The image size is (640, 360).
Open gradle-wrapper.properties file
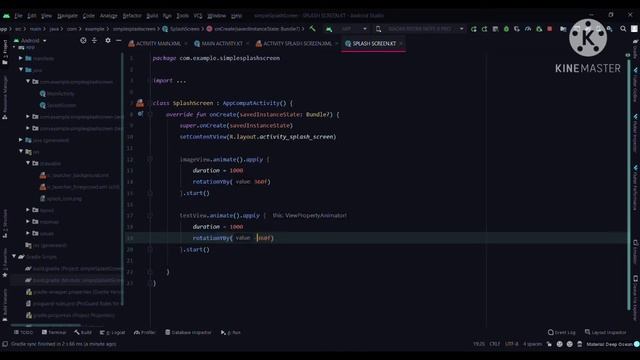click(x=73, y=292)
